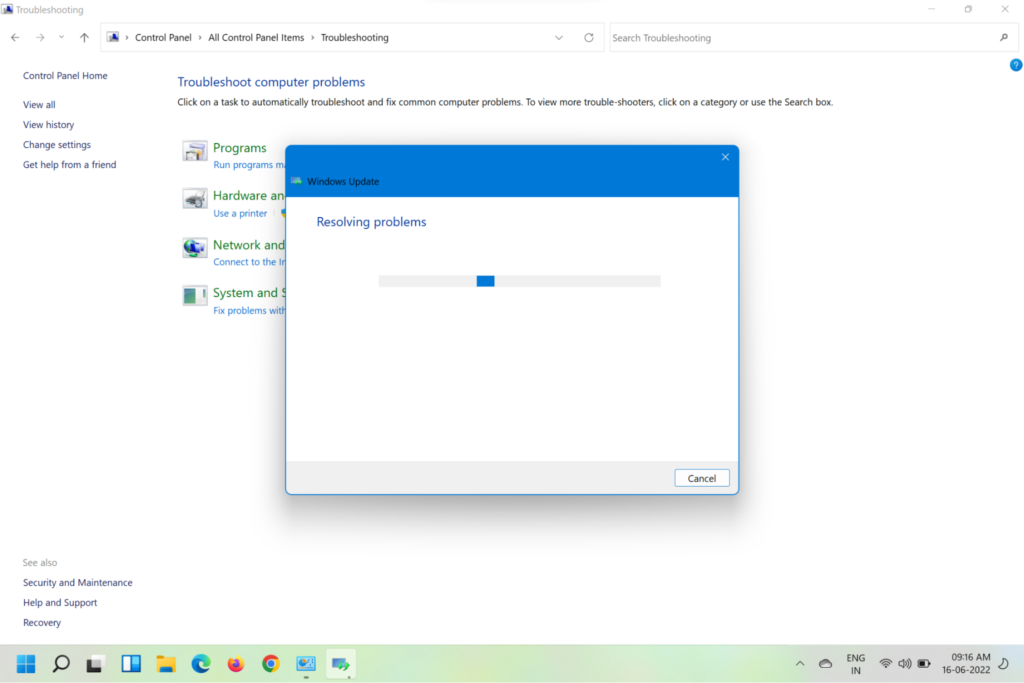The height and width of the screenshot is (683, 1024).
Task: Open the blue Help question mark icon
Action: 1016,65
